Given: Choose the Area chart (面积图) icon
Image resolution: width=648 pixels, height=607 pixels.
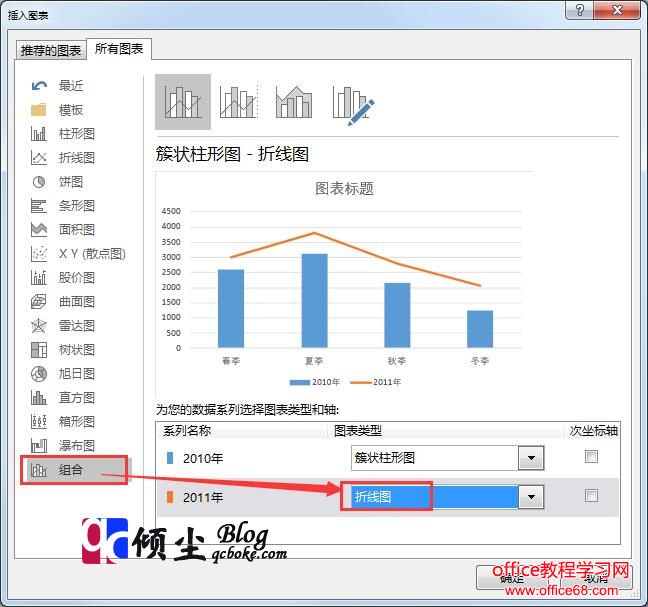Looking at the screenshot, I should click(39, 230).
